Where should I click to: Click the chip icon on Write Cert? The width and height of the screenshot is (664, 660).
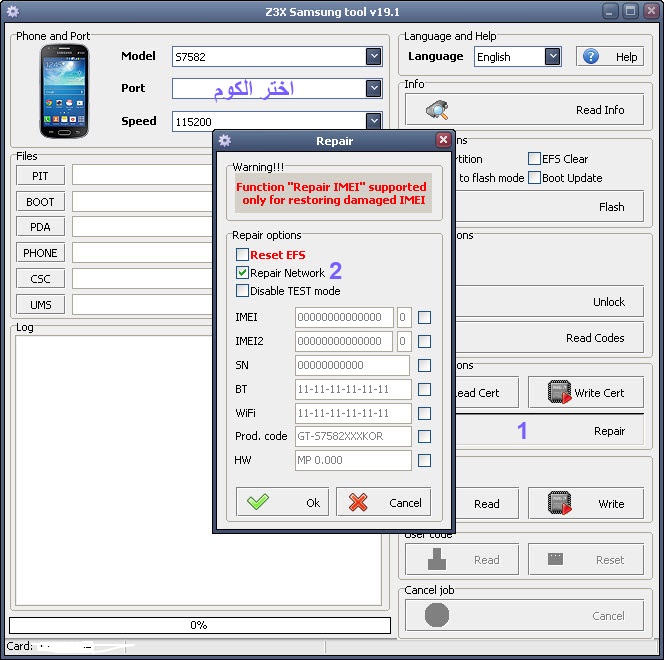click(x=559, y=392)
